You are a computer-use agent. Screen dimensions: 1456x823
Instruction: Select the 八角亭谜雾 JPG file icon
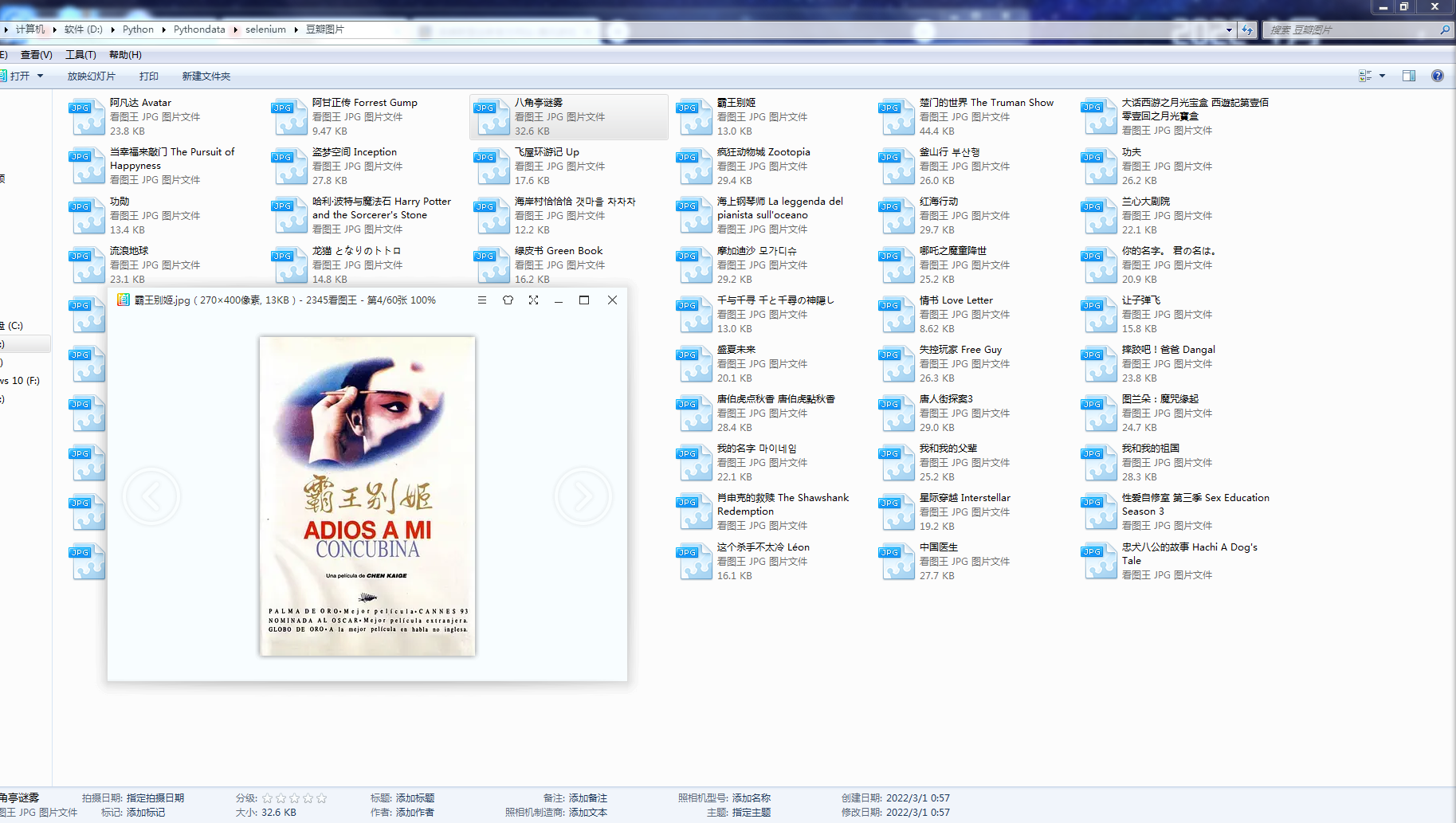coord(492,117)
